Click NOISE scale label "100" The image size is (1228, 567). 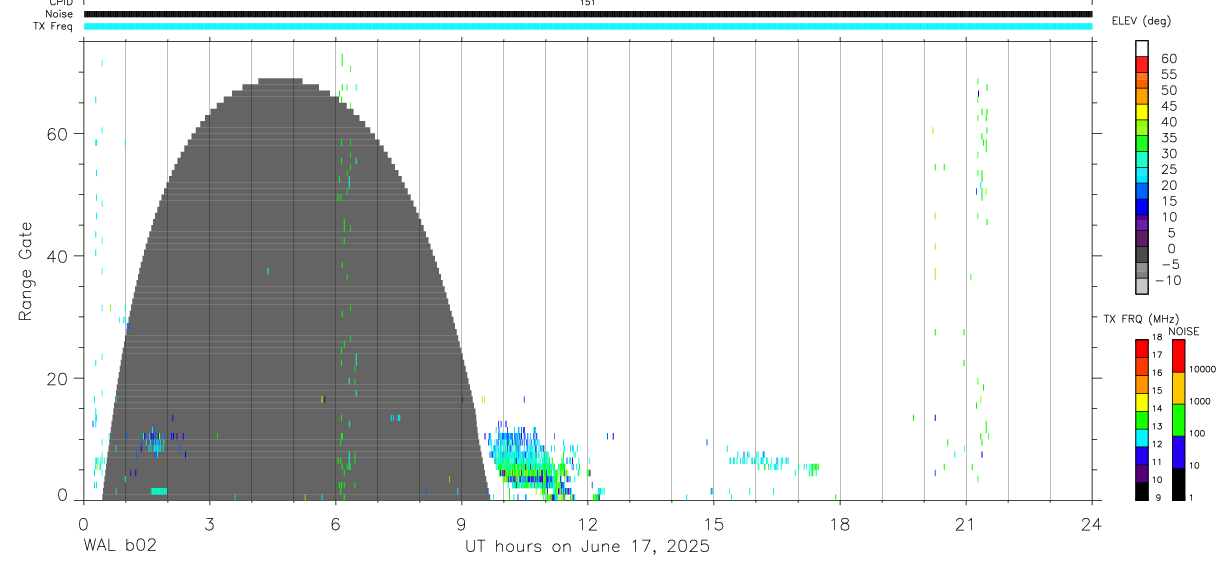click(x=1196, y=433)
